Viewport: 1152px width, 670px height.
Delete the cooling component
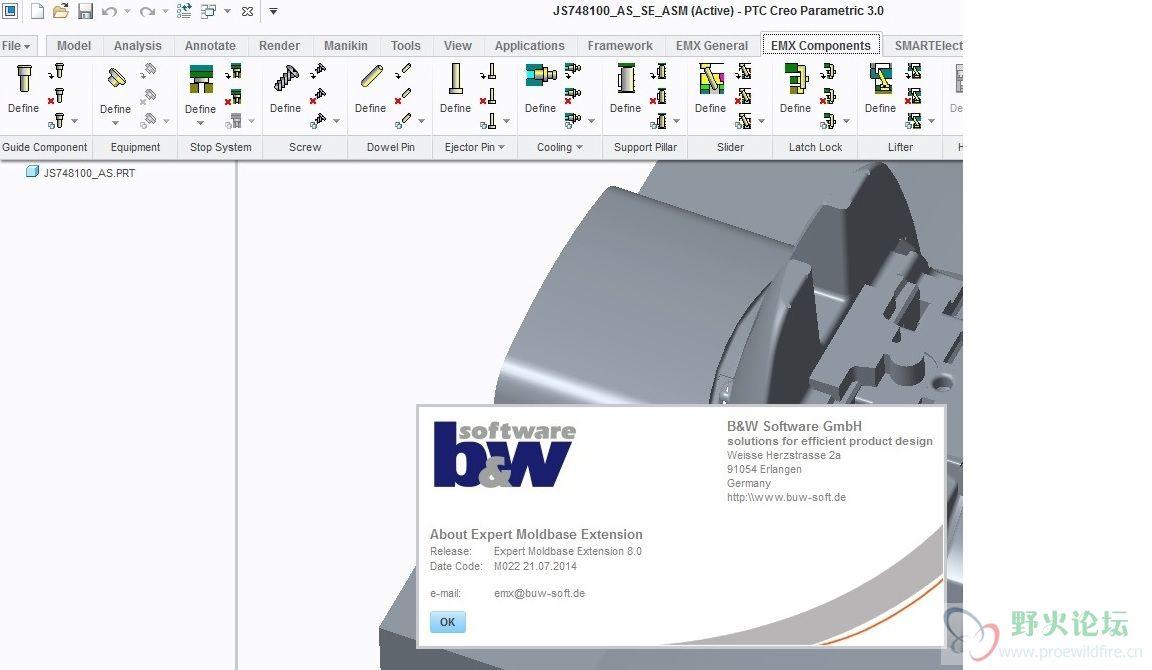coord(573,96)
